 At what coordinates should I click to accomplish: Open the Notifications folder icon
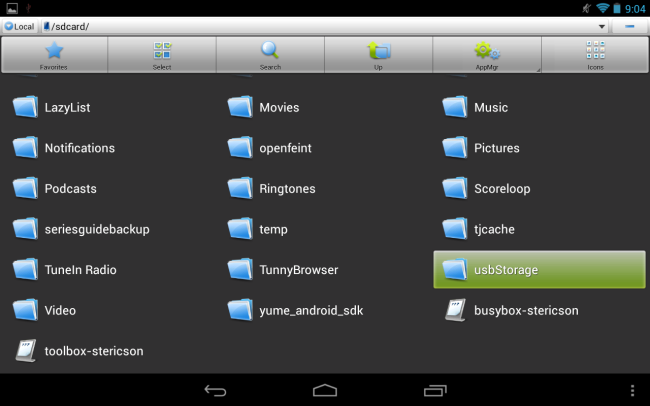(25, 148)
